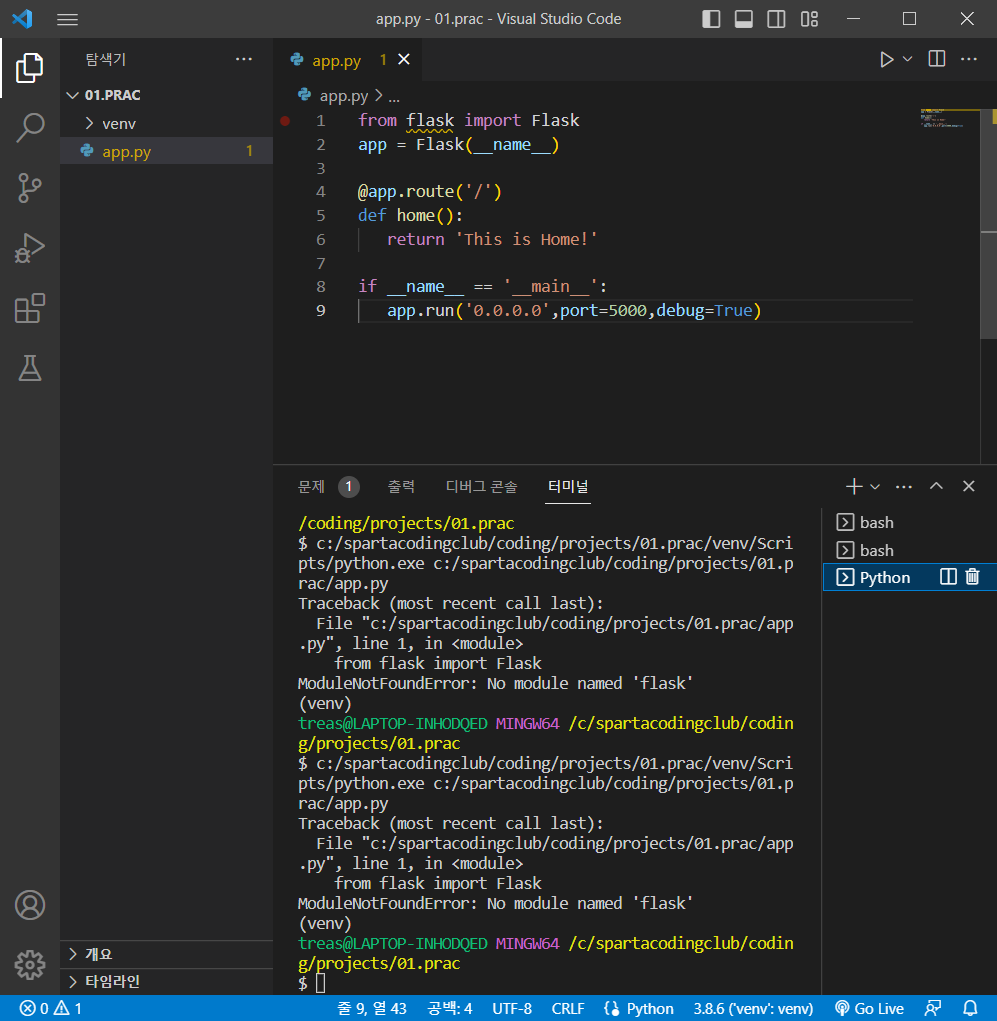The width and height of the screenshot is (997, 1021).
Task: Open new terminal profile dropdown arrow
Action: (875, 486)
